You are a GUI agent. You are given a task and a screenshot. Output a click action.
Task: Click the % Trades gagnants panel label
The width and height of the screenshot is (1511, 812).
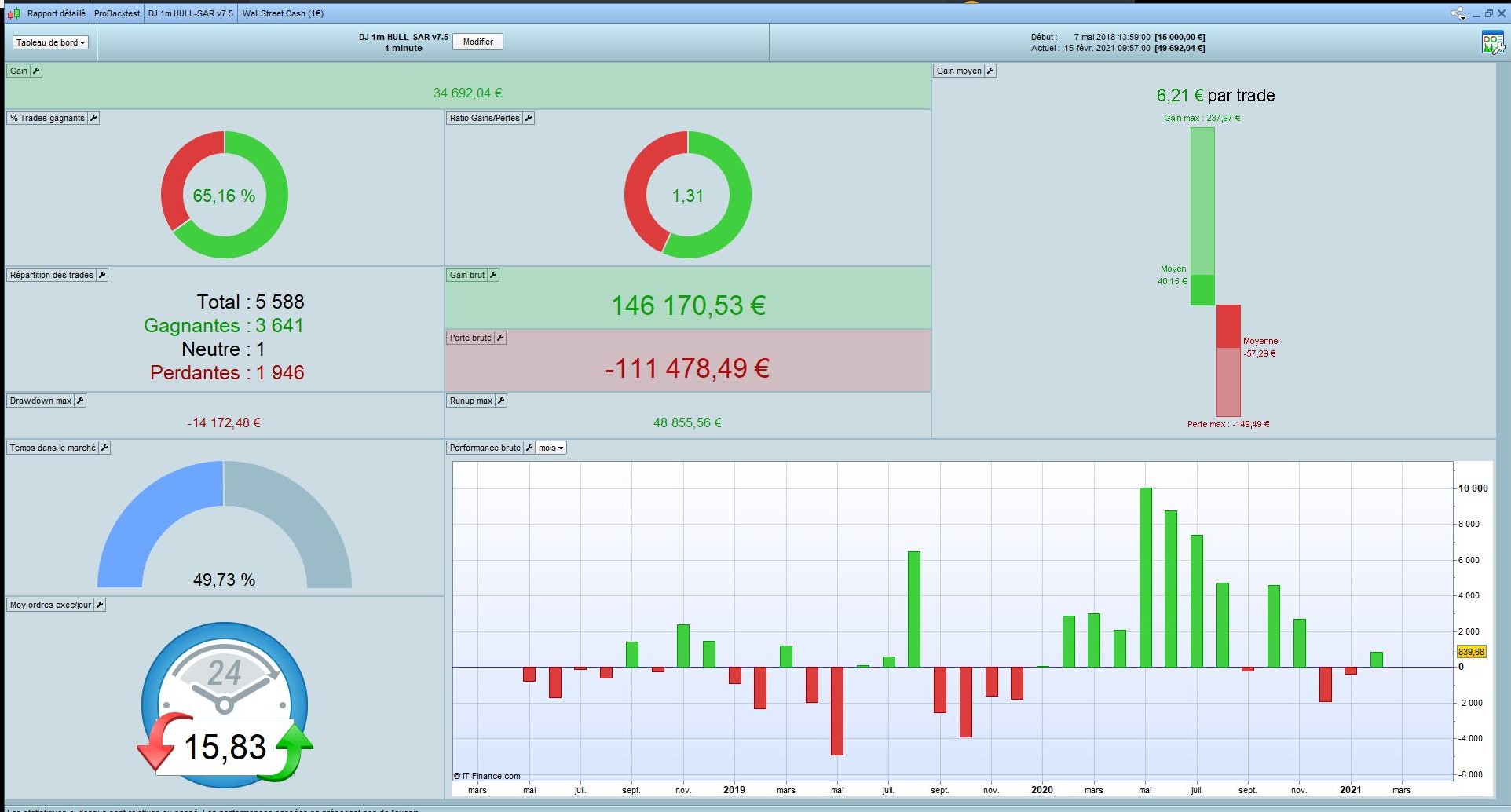point(47,118)
